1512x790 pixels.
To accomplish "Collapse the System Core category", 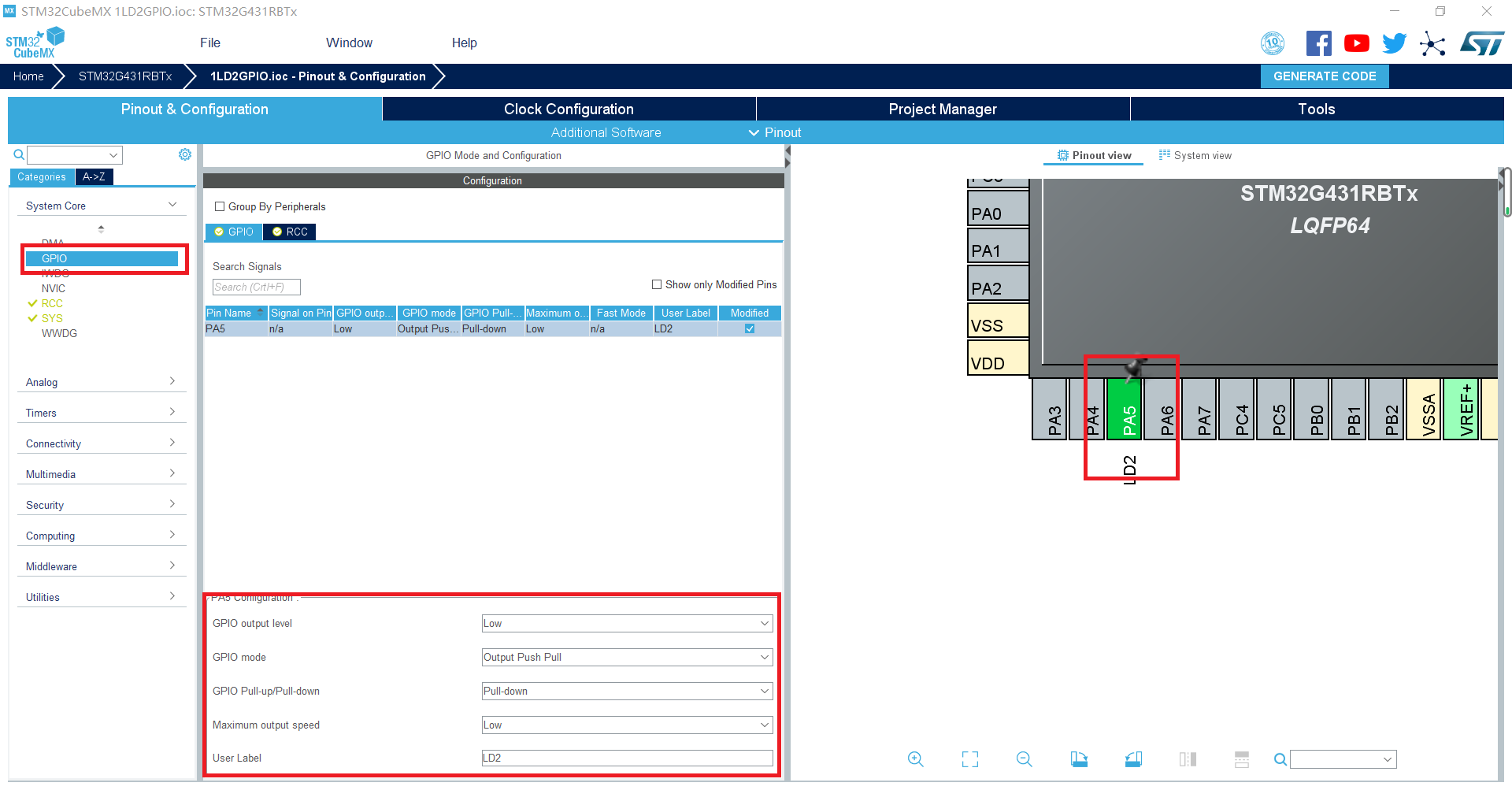I will coord(102,206).
